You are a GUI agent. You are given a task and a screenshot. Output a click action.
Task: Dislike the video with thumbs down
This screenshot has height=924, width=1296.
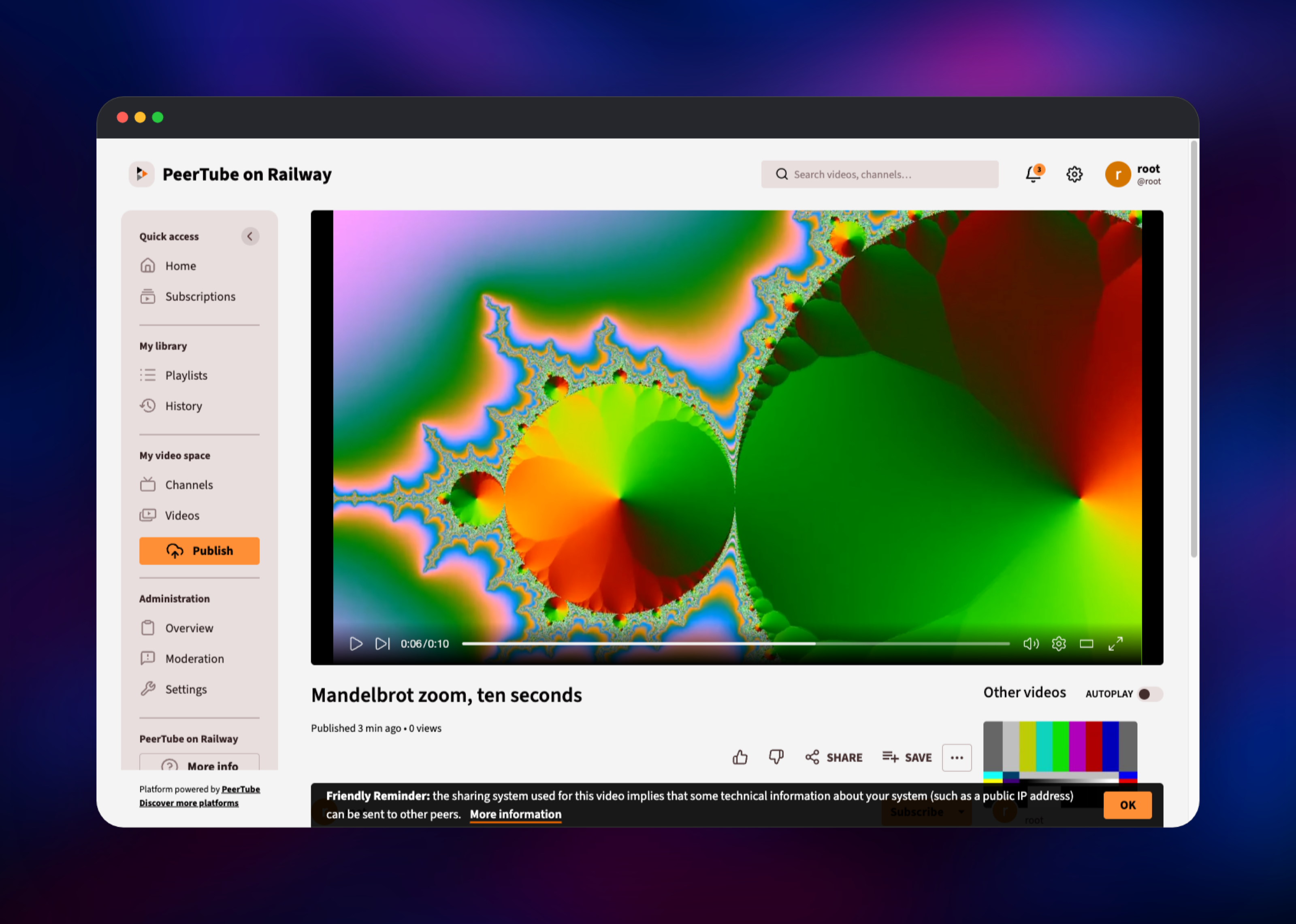(776, 757)
